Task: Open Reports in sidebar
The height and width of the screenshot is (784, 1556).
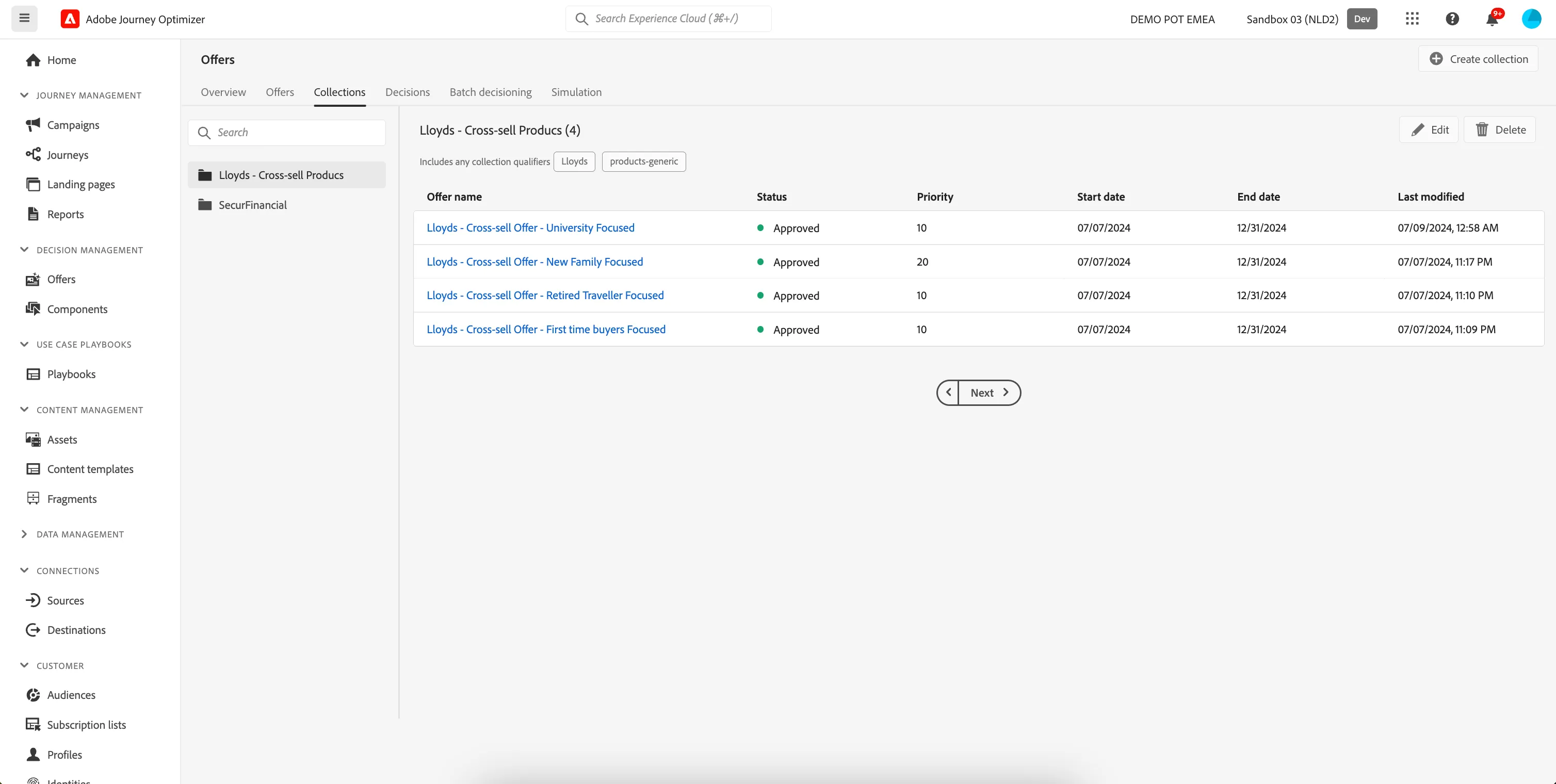Action: [55, 215]
